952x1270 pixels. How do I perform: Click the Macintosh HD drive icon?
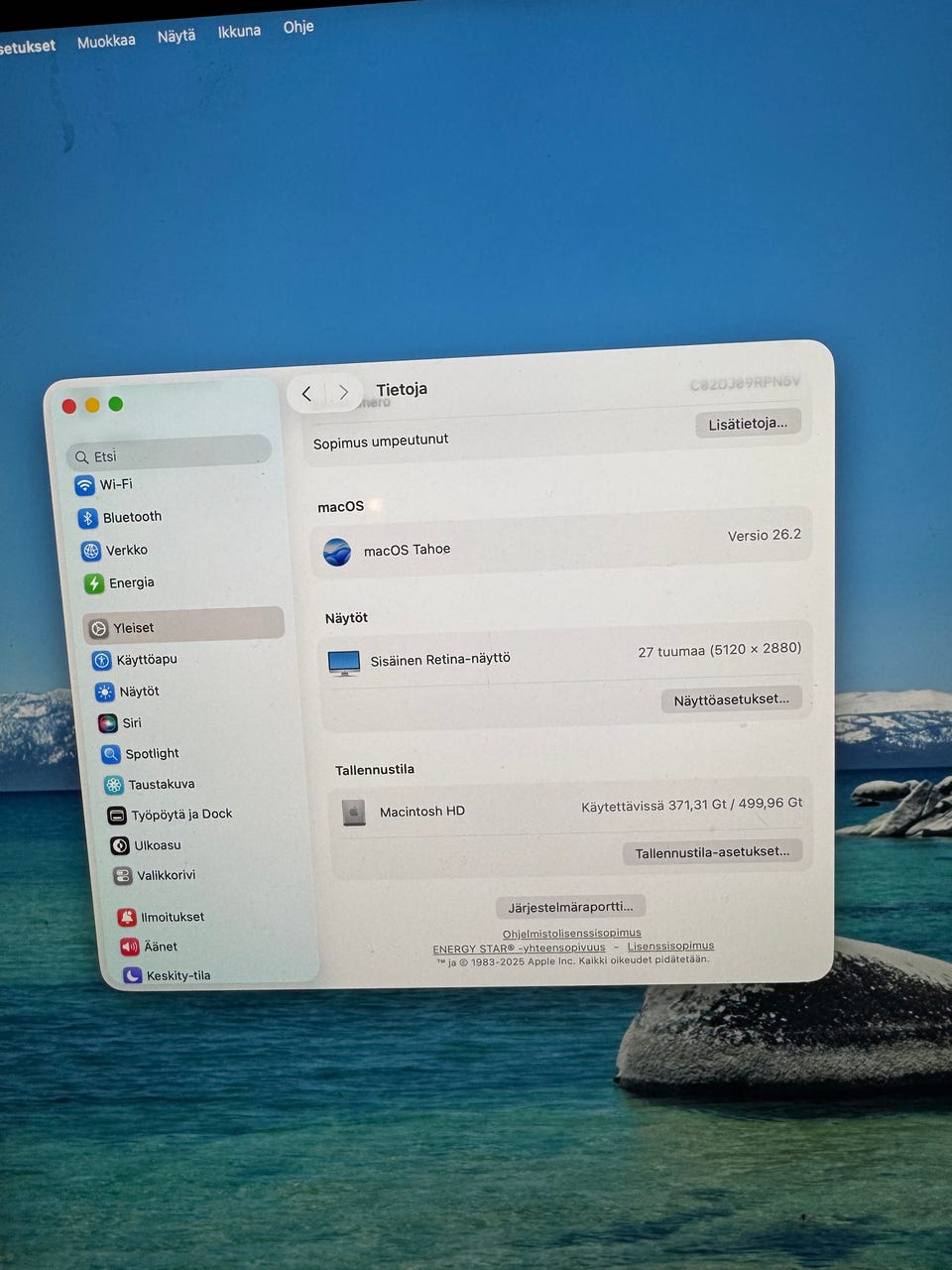[353, 813]
